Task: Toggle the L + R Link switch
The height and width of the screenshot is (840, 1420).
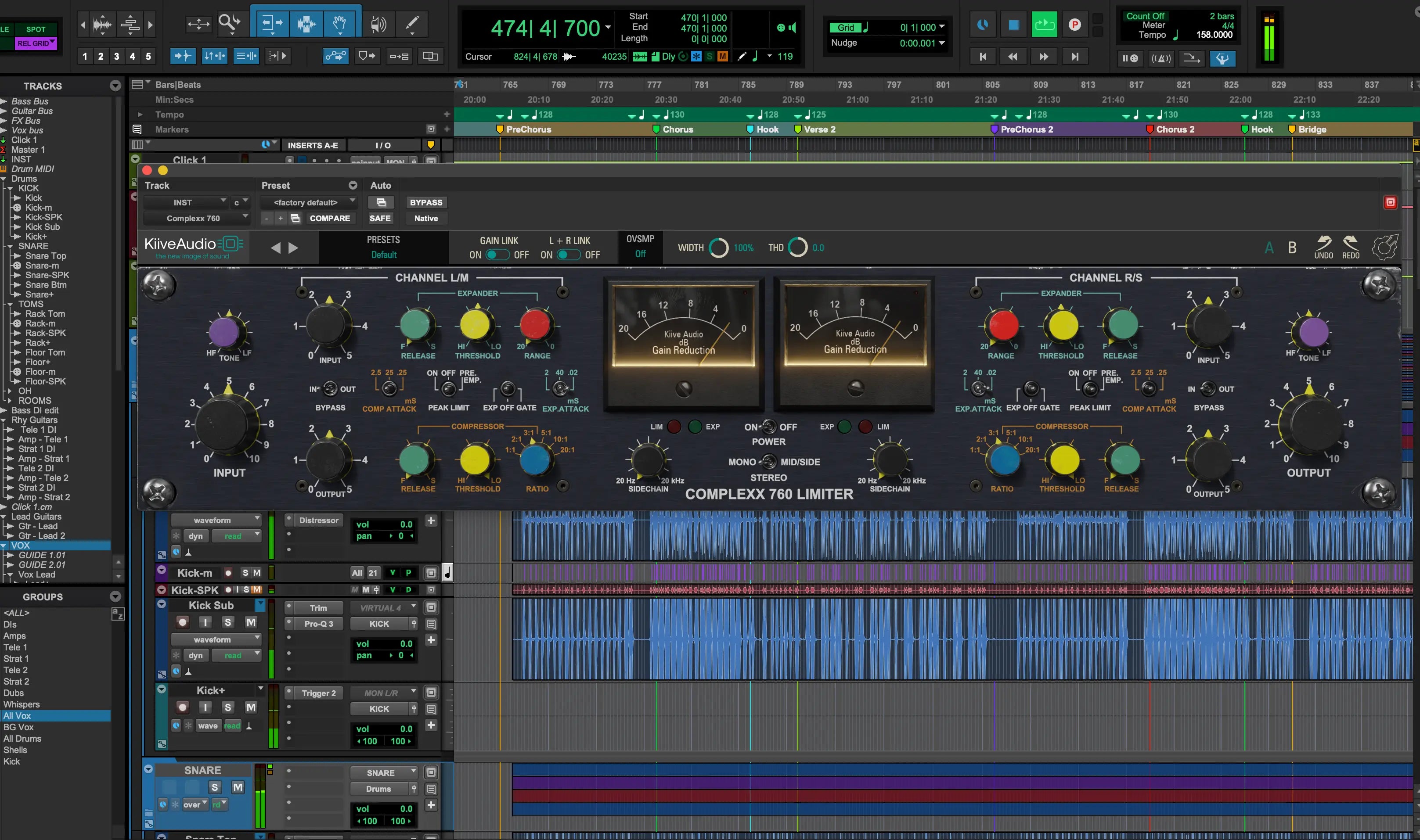Action: pyautogui.click(x=569, y=255)
